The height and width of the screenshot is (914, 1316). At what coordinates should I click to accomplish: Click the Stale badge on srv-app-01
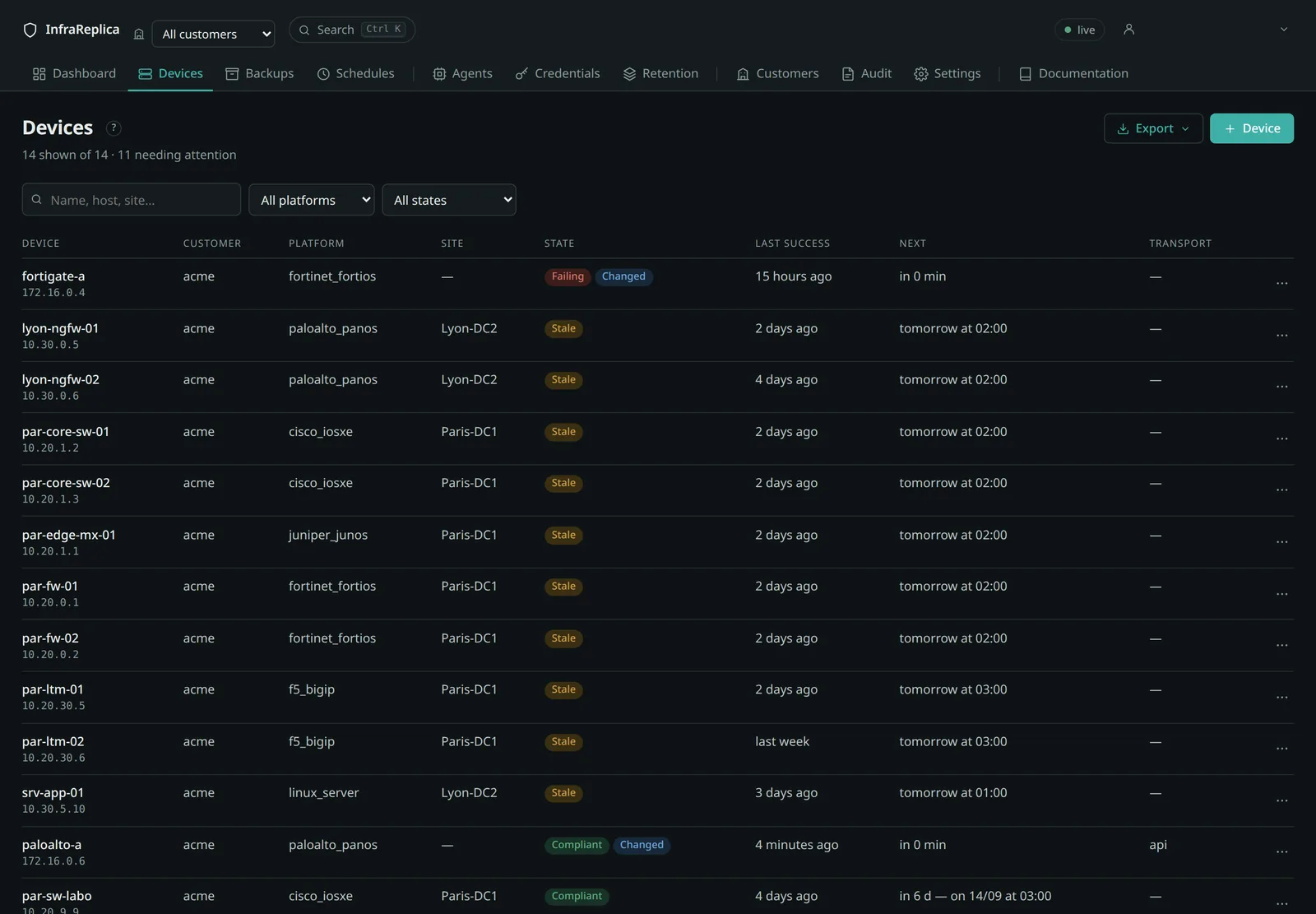click(x=563, y=793)
